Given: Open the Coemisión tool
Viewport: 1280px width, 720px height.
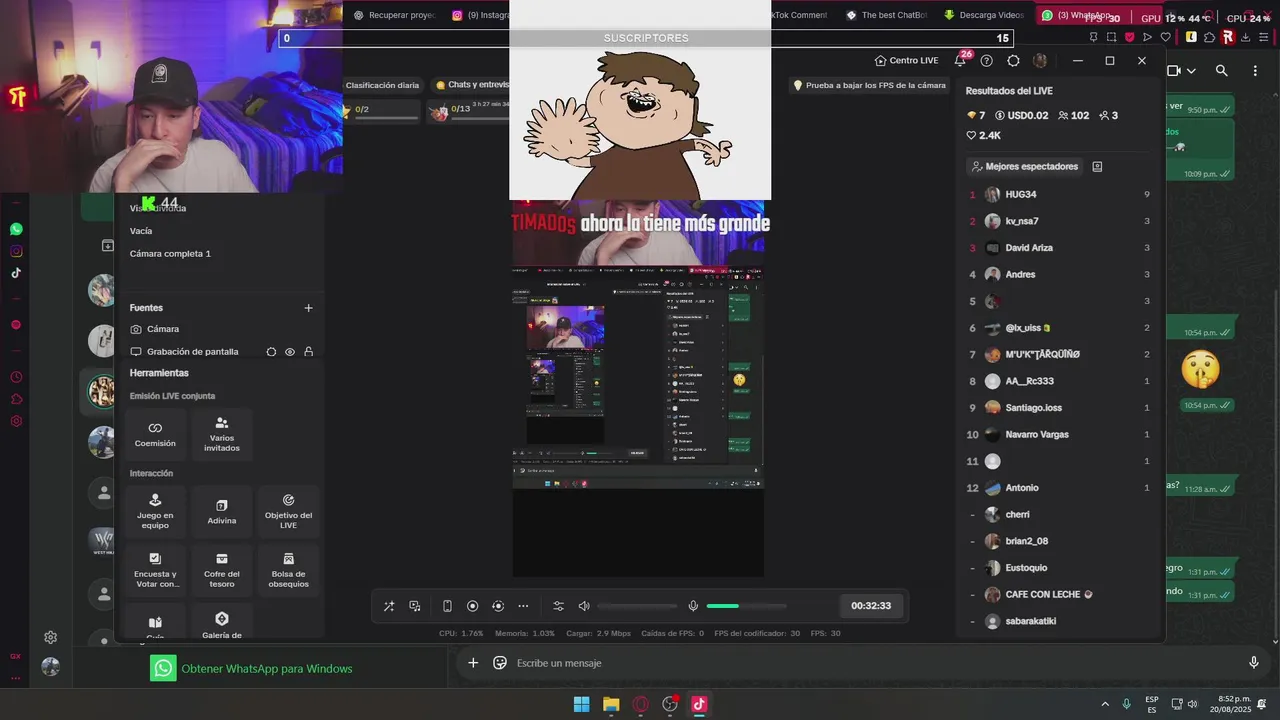Looking at the screenshot, I should coord(155,433).
